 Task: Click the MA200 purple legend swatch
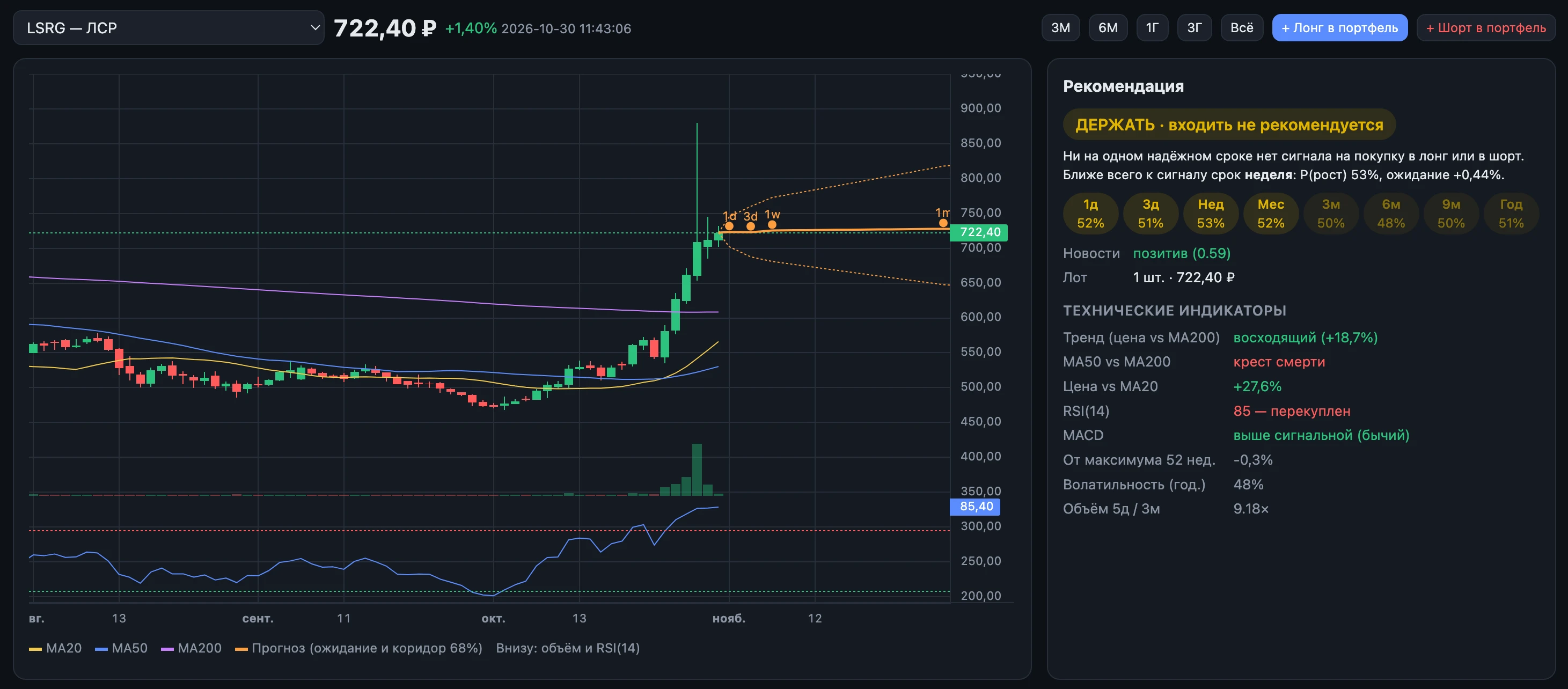pyautogui.click(x=167, y=649)
